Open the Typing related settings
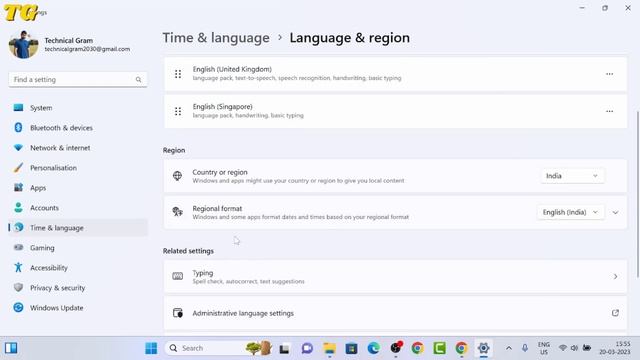This screenshot has height=360, width=640. point(395,276)
